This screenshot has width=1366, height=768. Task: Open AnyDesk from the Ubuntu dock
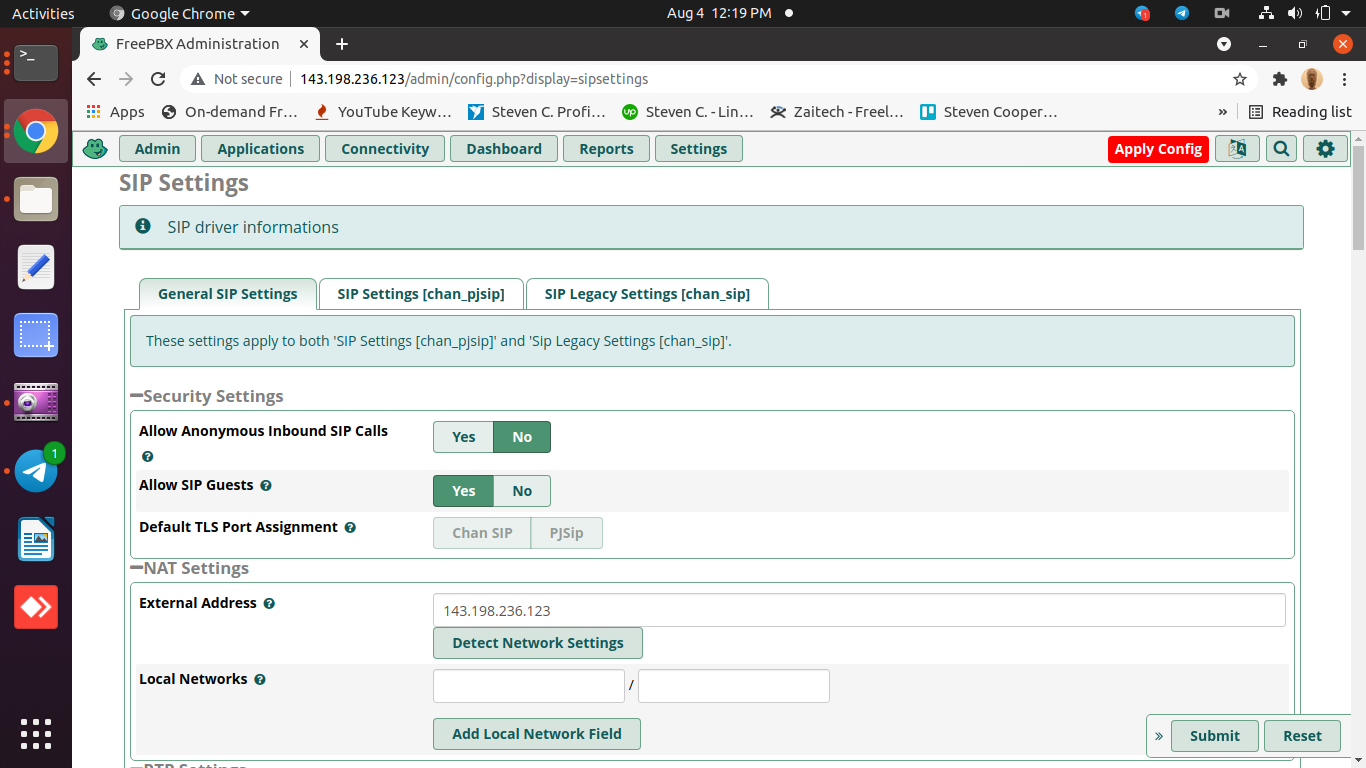[36, 607]
